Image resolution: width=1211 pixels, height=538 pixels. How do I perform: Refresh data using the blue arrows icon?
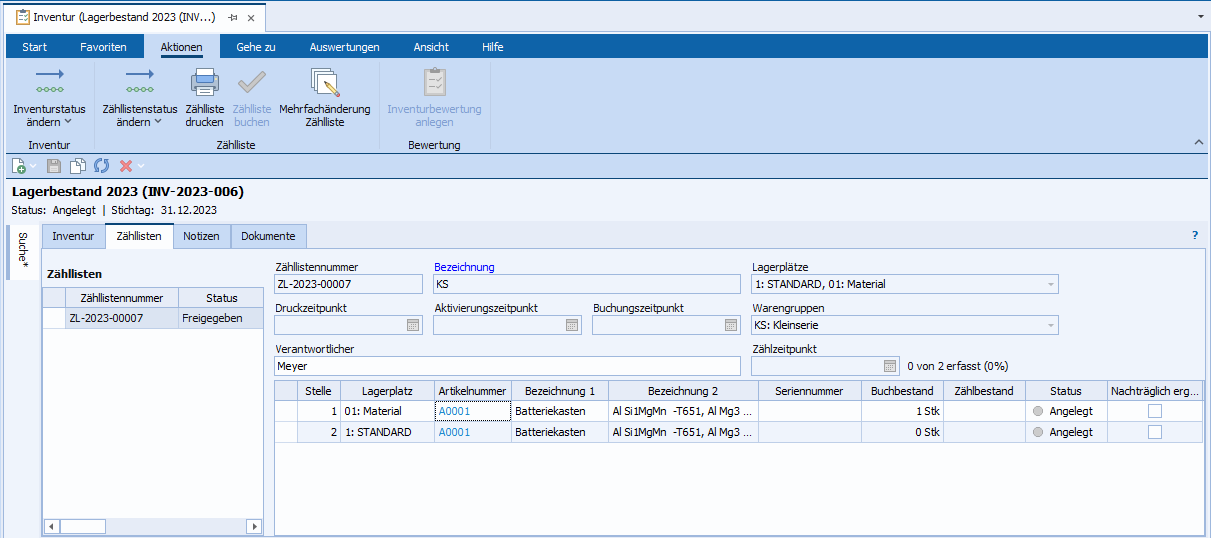101,165
